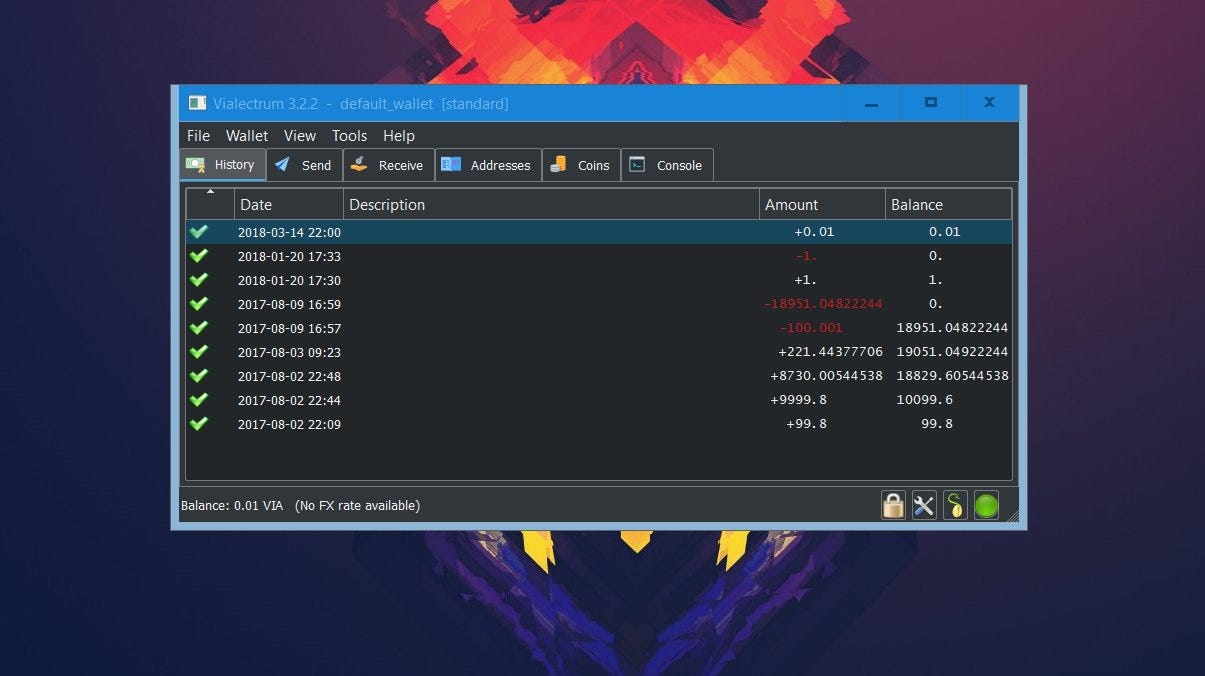Viewport: 1205px width, 676px height.
Task: Click the balance value 18829.60544538
Action: tap(952, 376)
